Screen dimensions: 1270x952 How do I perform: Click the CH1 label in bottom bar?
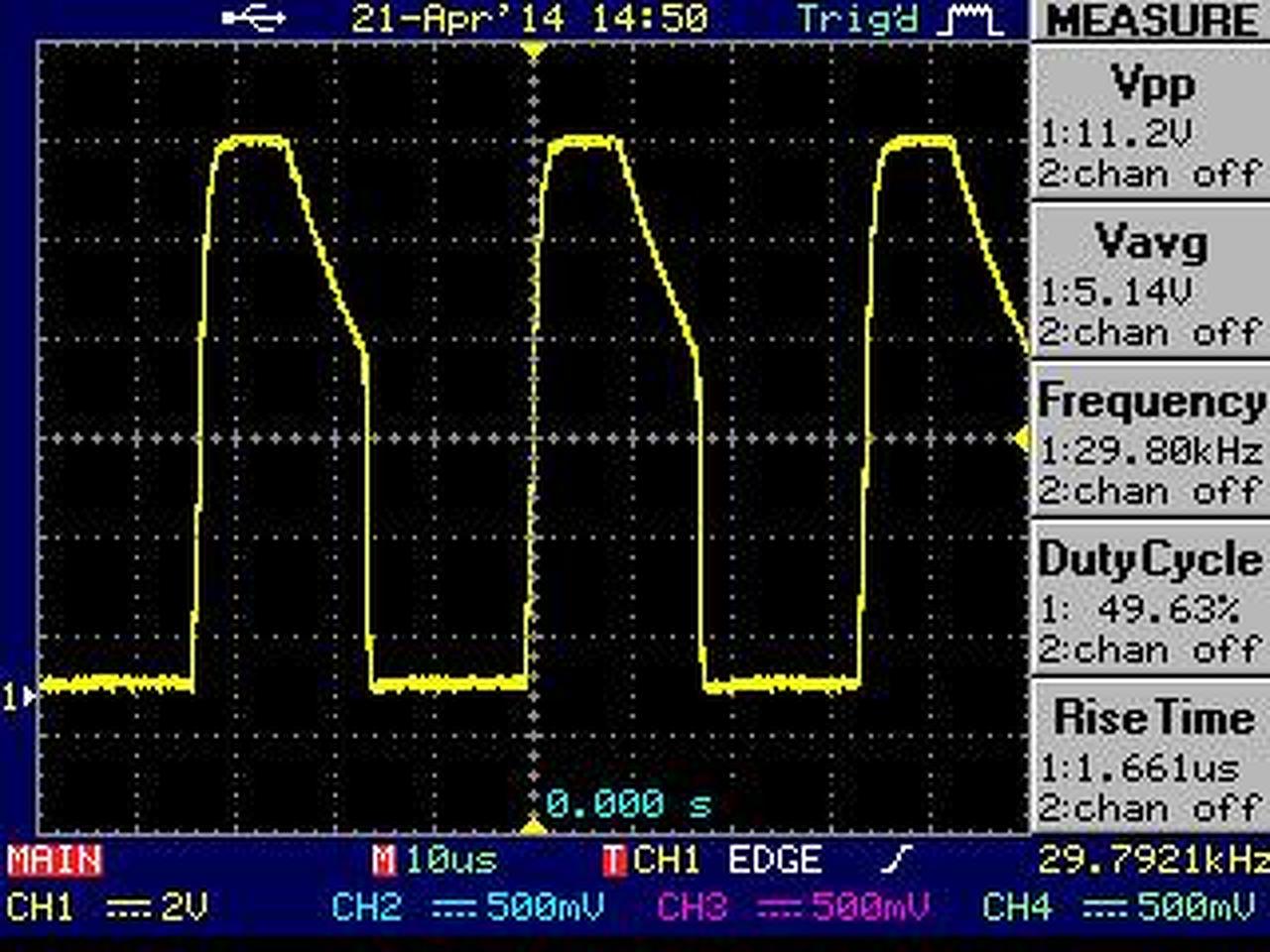pyautogui.click(x=40, y=906)
